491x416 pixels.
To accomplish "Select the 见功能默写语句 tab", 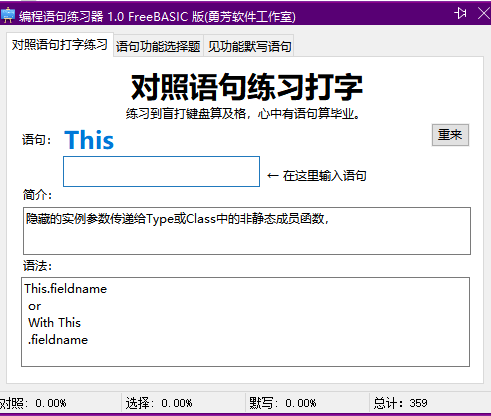I will pyautogui.click(x=249, y=46).
